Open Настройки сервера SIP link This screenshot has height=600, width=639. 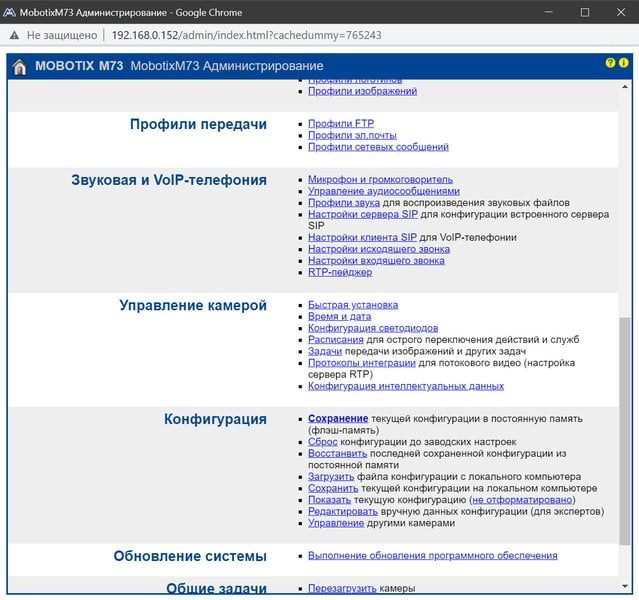pyautogui.click(x=363, y=214)
